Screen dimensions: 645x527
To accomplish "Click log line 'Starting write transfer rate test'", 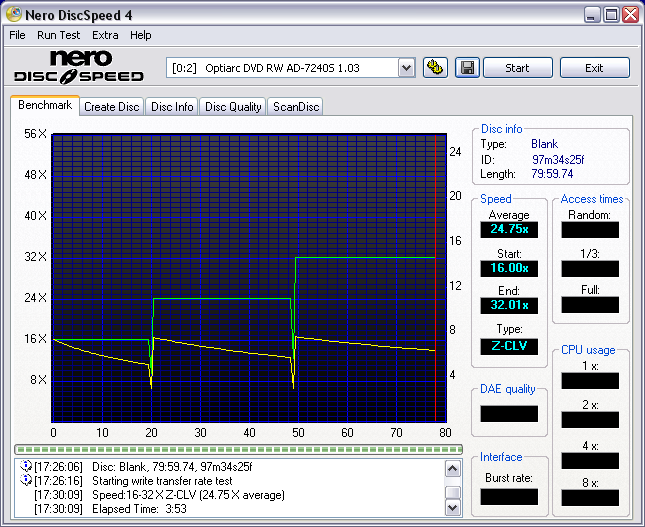I will click(x=162, y=481).
